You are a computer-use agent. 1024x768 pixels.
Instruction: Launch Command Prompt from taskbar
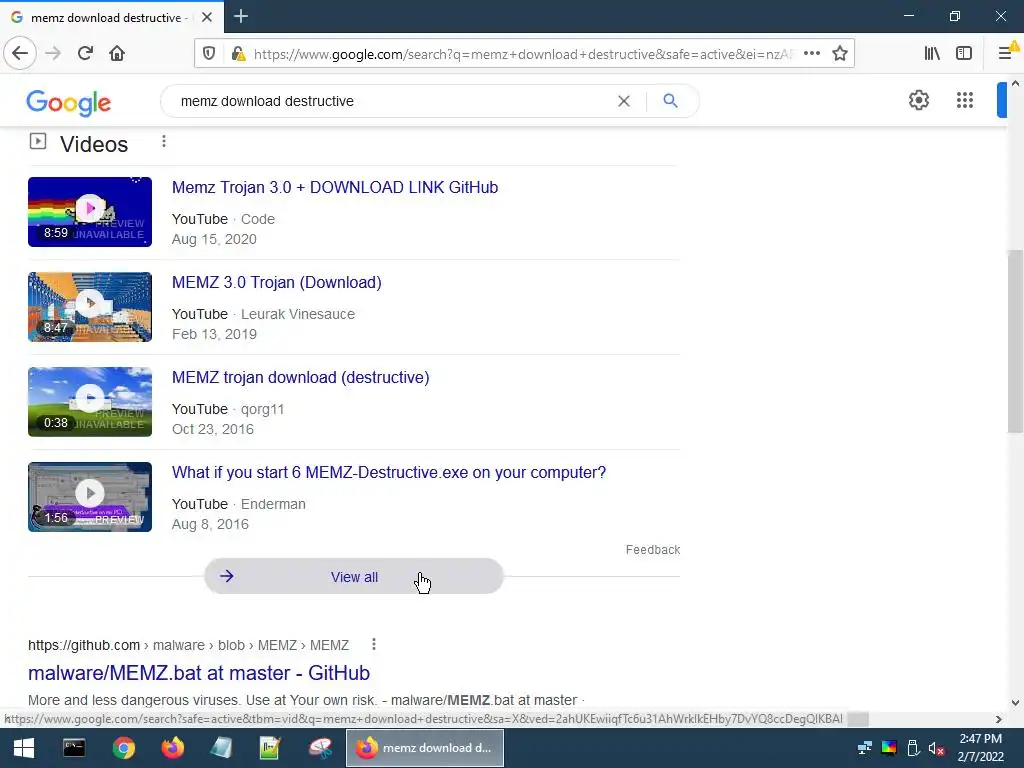tap(74, 748)
